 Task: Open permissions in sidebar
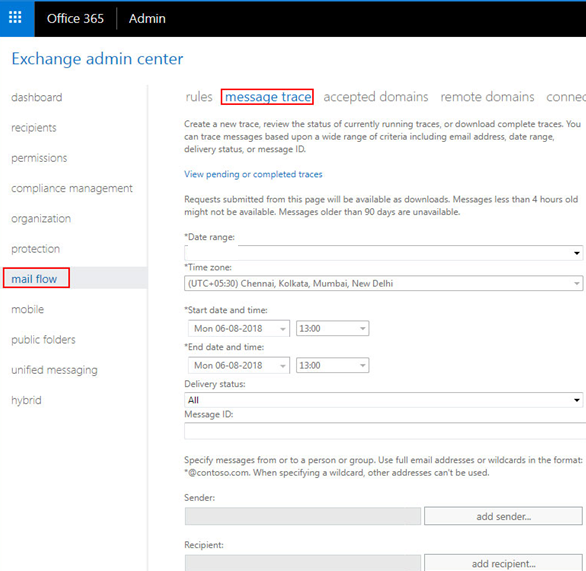point(39,158)
